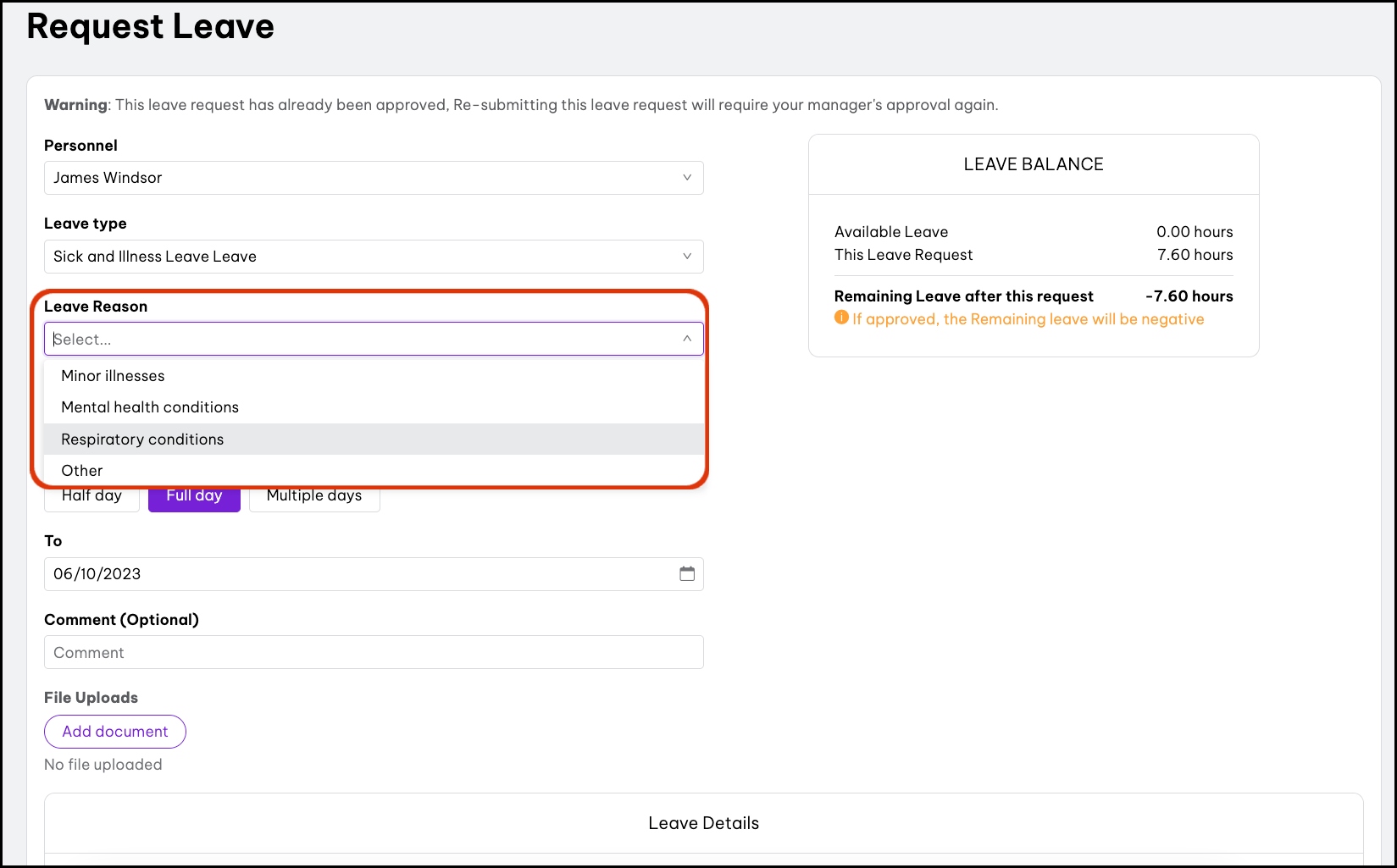Click the negative remaining leave warning text
Image resolution: width=1397 pixels, height=868 pixels.
pos(1028,319)
